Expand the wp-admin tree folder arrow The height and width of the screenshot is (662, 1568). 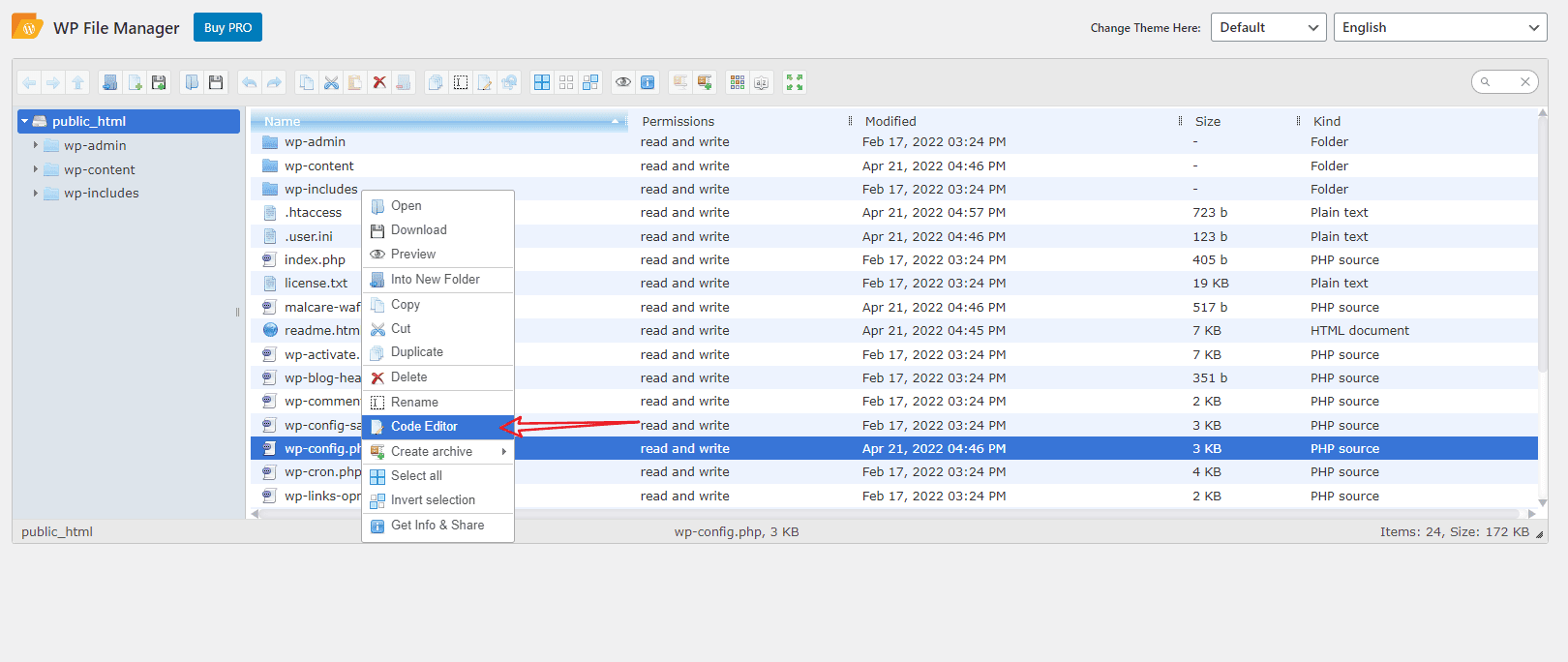point(36,145)
